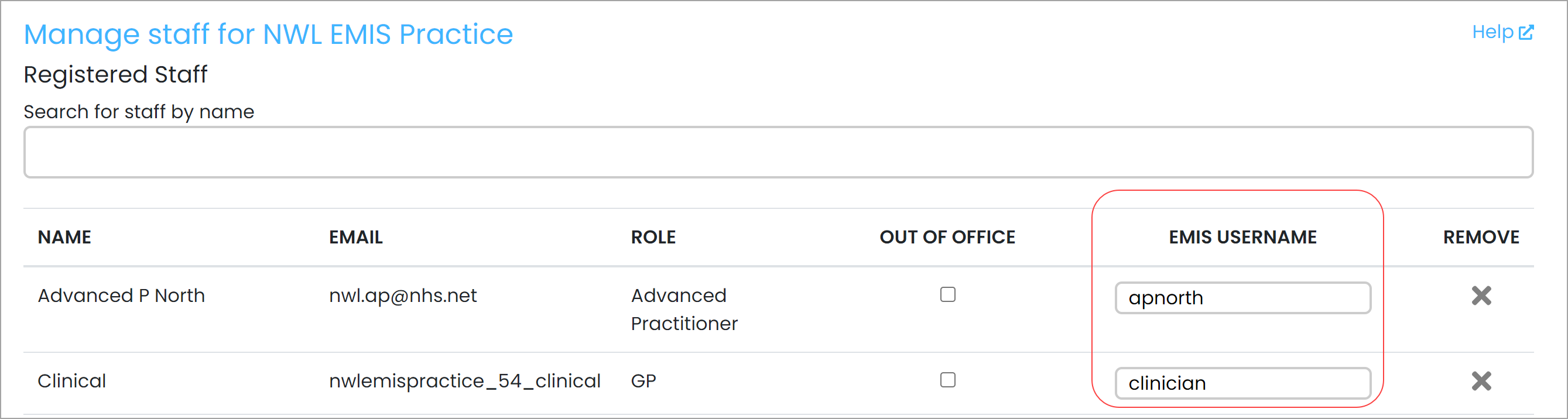Click the OUT OF OFFICE column header

pyautogui.click(x=947, y=237)
